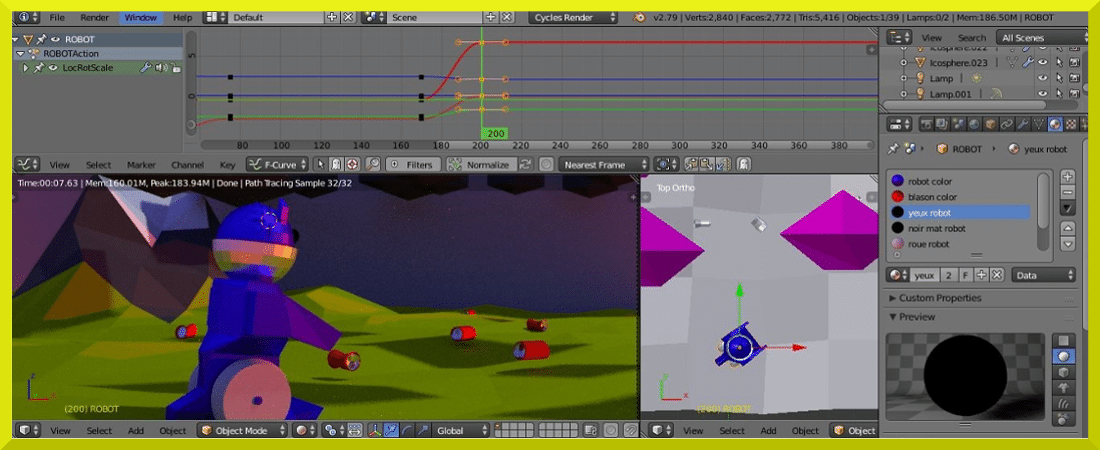The image size is (1100, 450).
Task: Add a new scene next to Scene field
Action: pos(490,17)
